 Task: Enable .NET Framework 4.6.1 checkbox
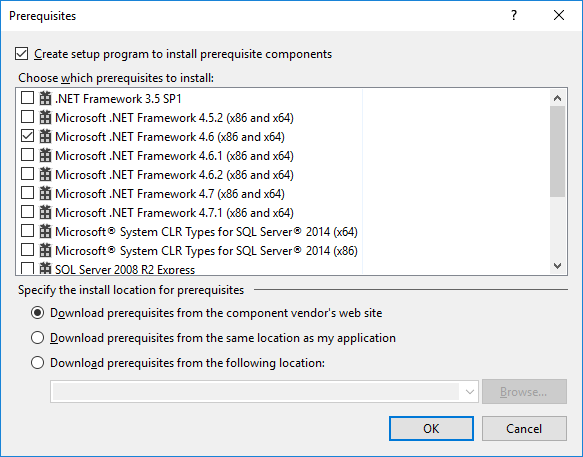pos(28,155)
